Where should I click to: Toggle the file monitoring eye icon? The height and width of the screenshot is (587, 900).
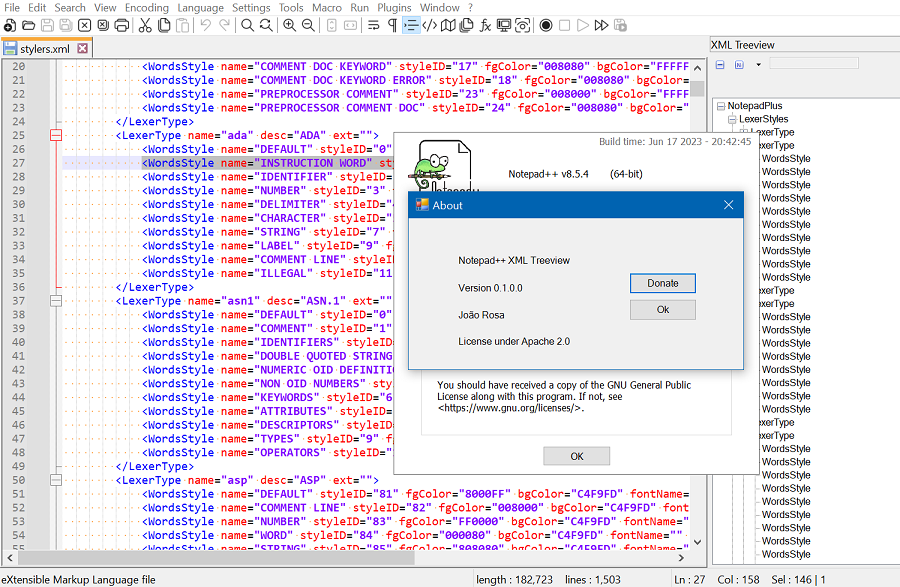pos(522,25)
